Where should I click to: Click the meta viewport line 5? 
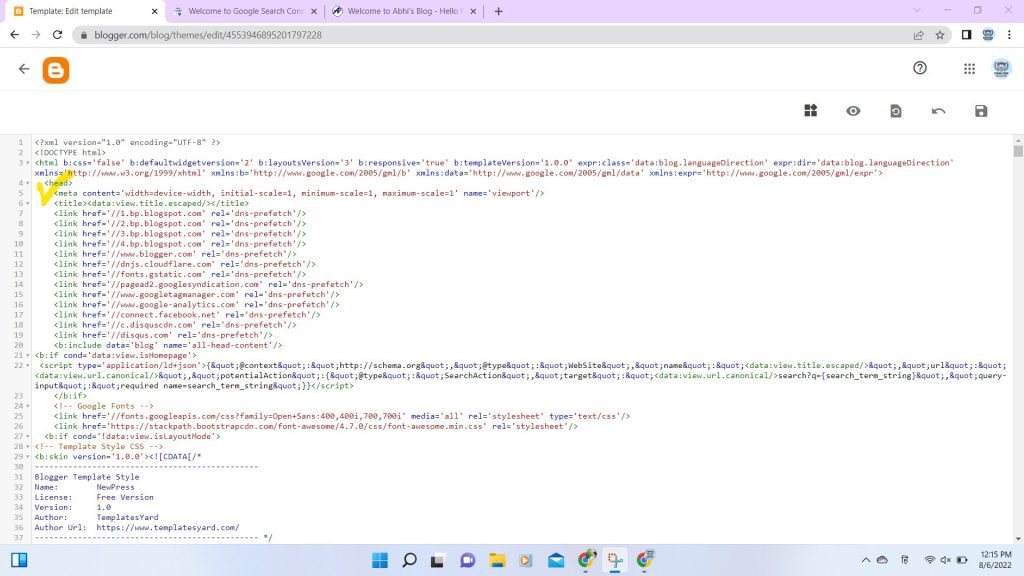click(x=299, y=193)
